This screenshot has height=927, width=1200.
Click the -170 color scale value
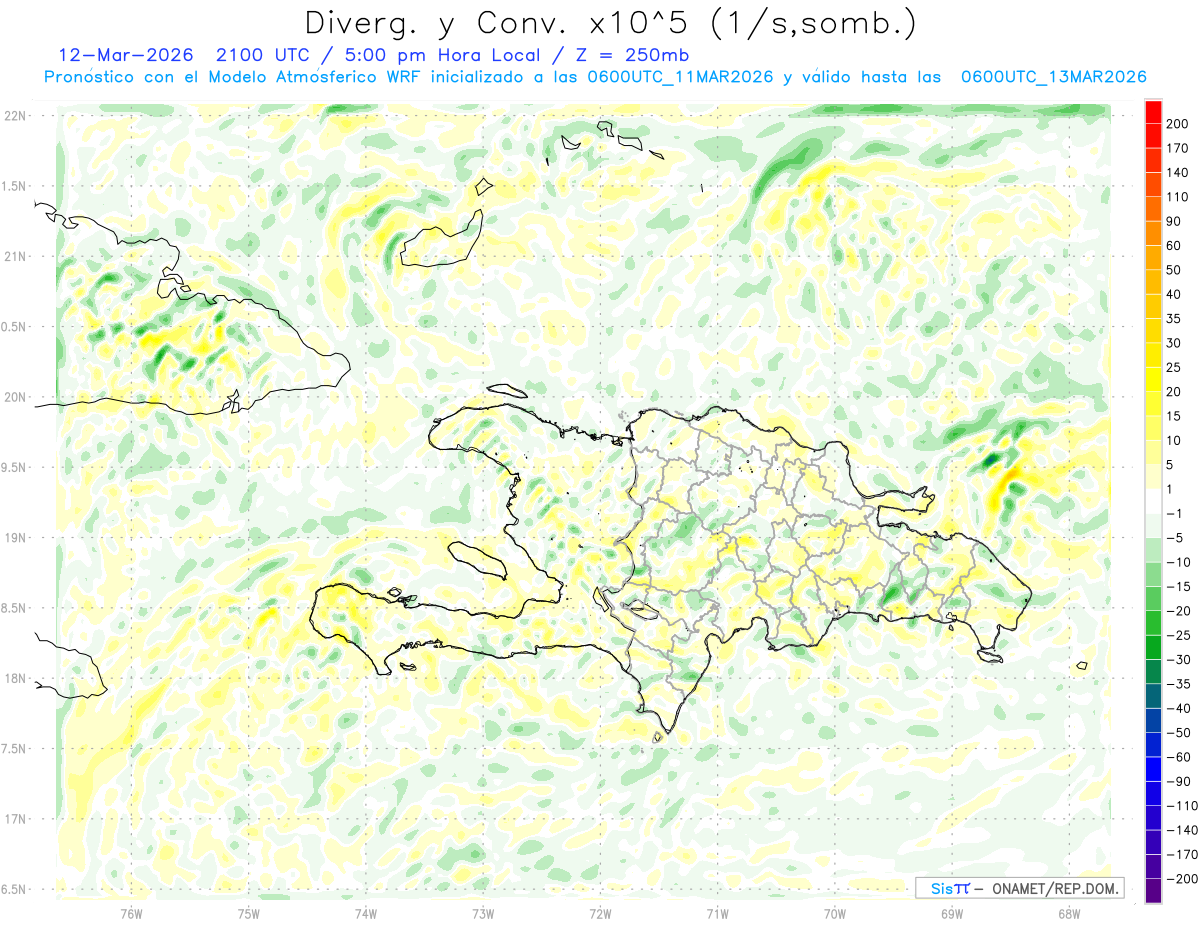pos(1183,854)
